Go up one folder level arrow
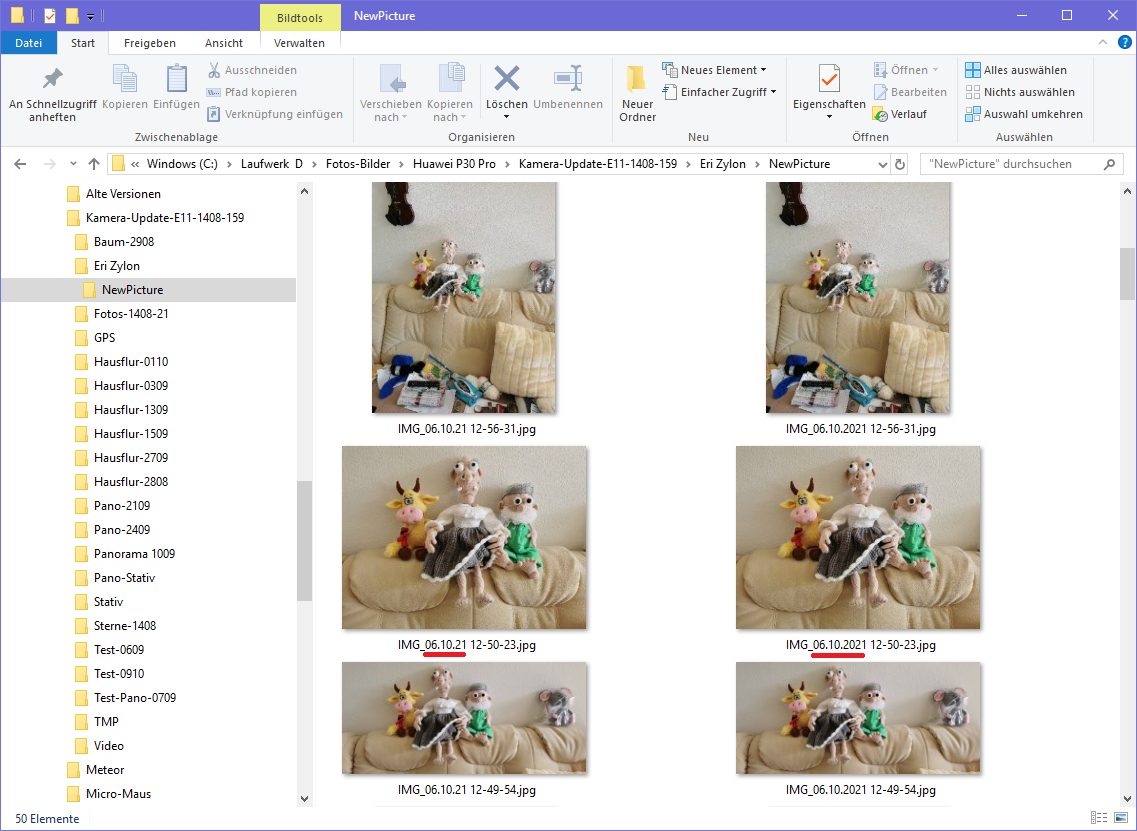 [94, 164]
